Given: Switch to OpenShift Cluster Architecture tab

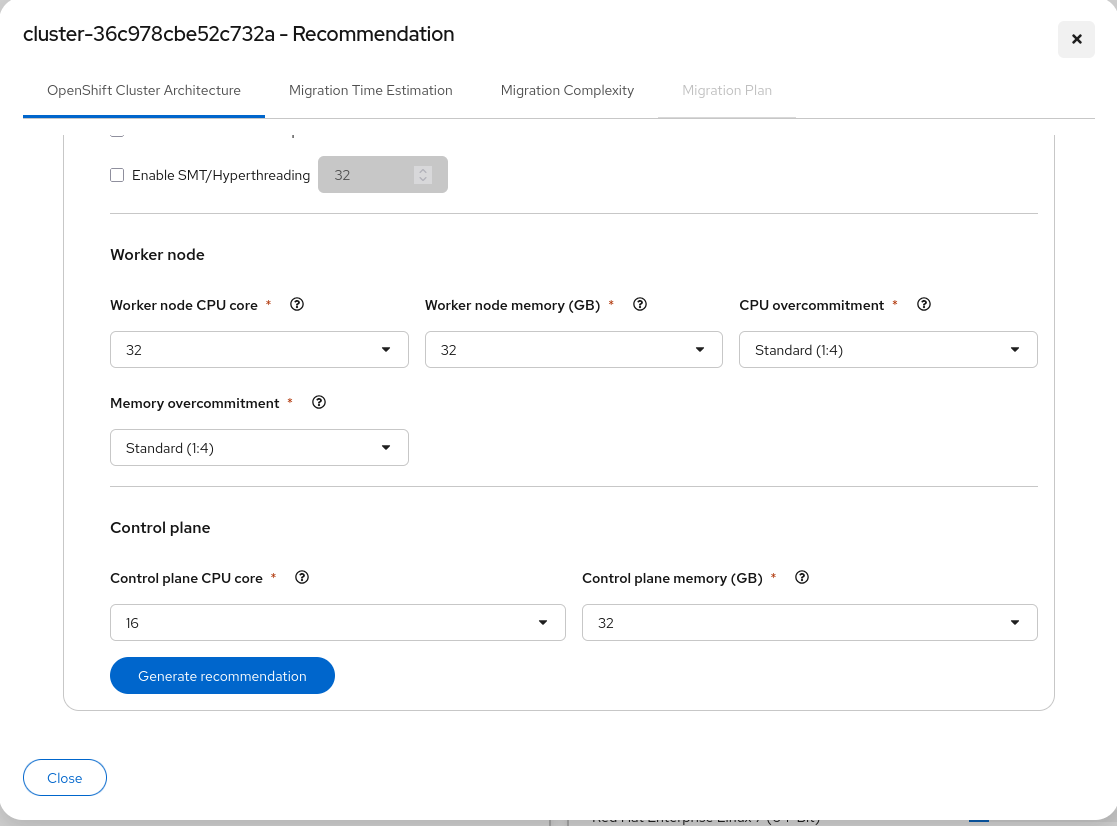Looking at the screenshot, I should pos(144,90).
